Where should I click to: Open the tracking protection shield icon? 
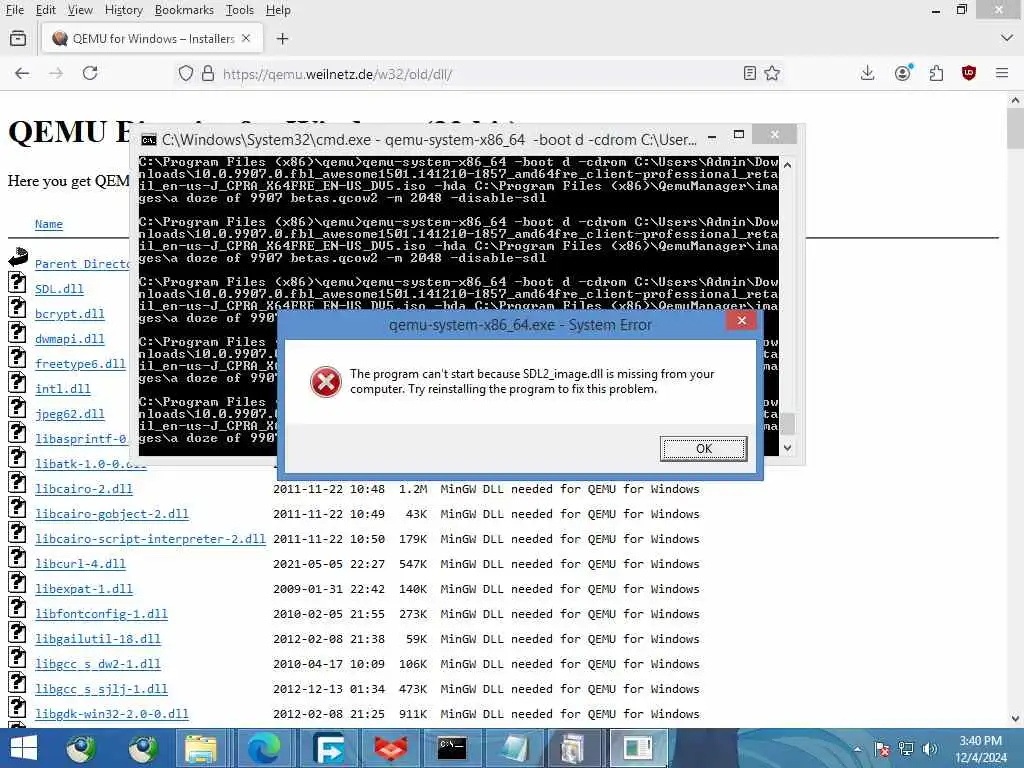click(x=185, y=73)
